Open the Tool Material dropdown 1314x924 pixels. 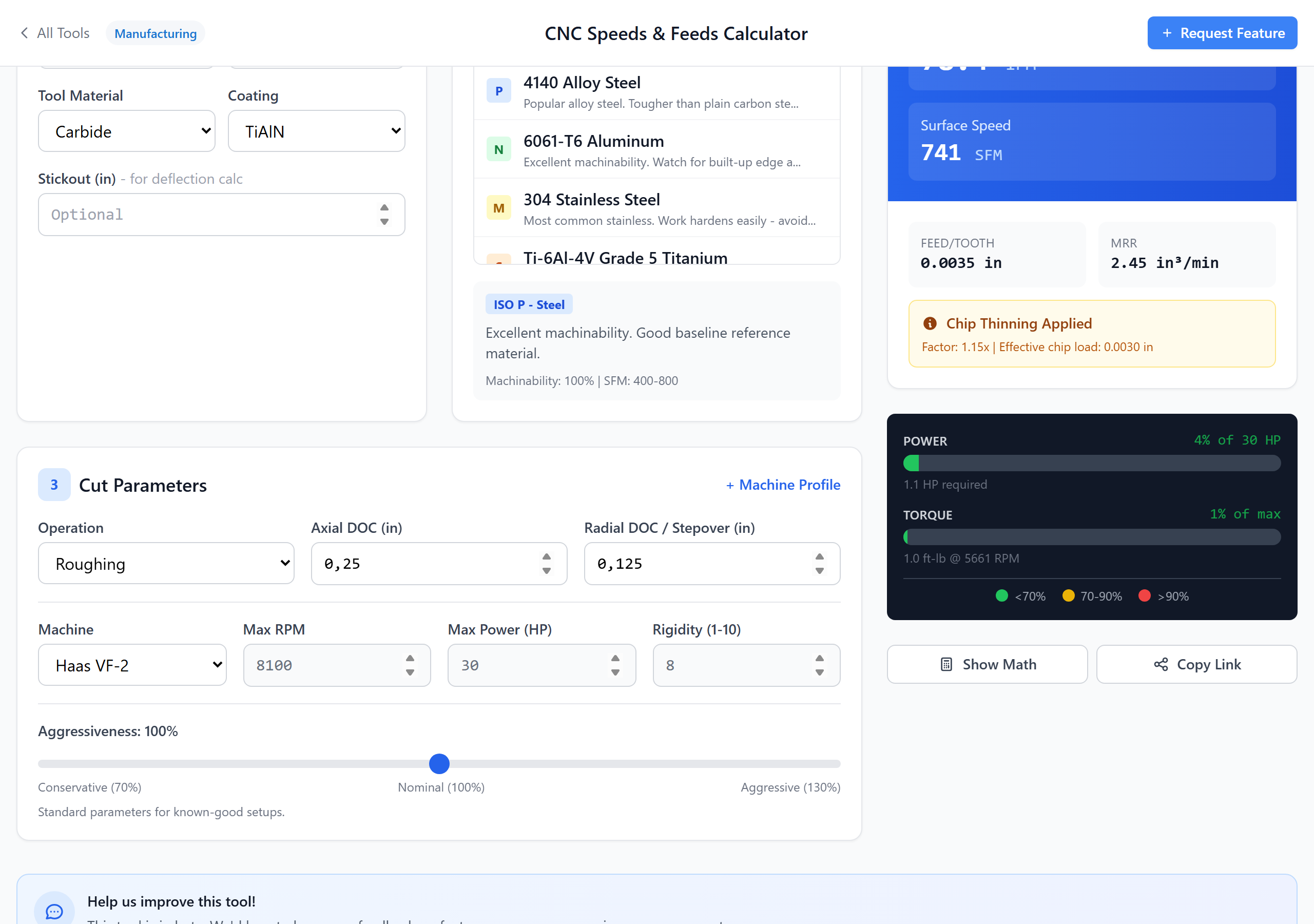point(126,131)
